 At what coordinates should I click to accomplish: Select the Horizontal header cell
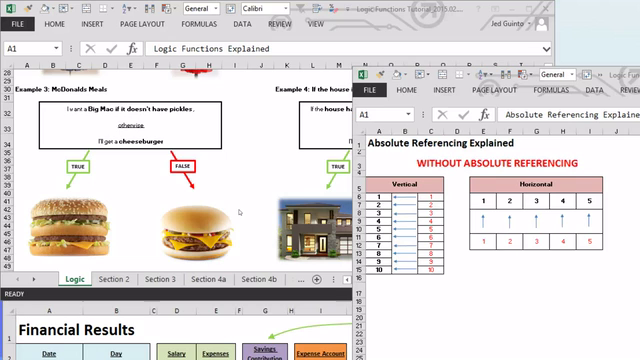(536, 184)
